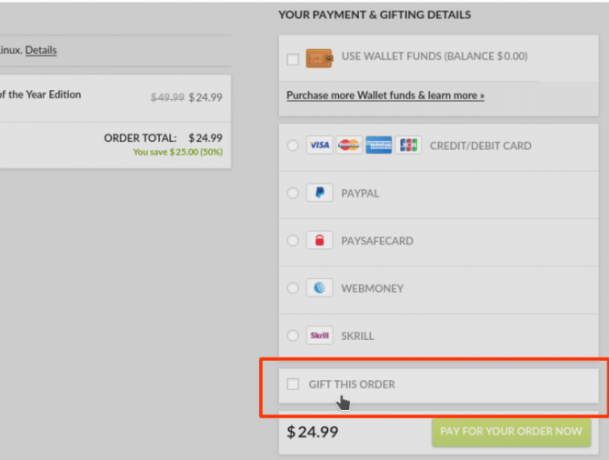Click the American Express logo
Screen dimensions: 609x460
click(379, 145)
